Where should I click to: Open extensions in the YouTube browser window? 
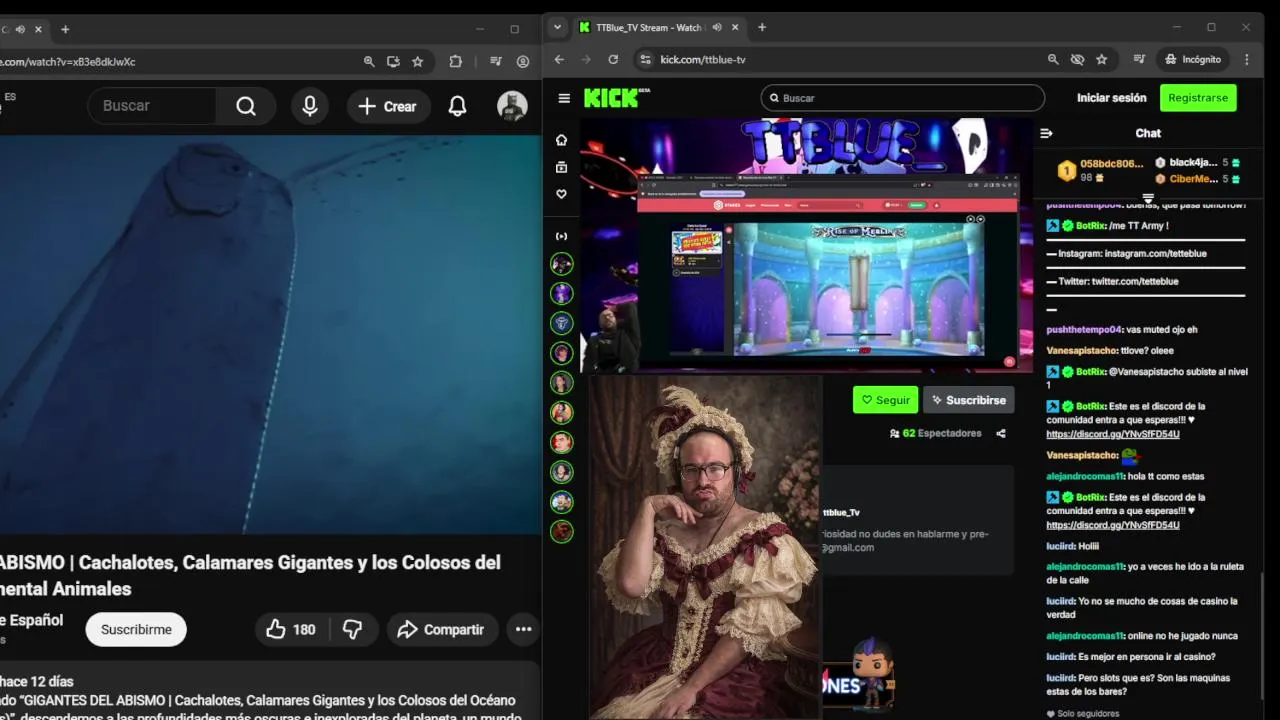(456, 61)
